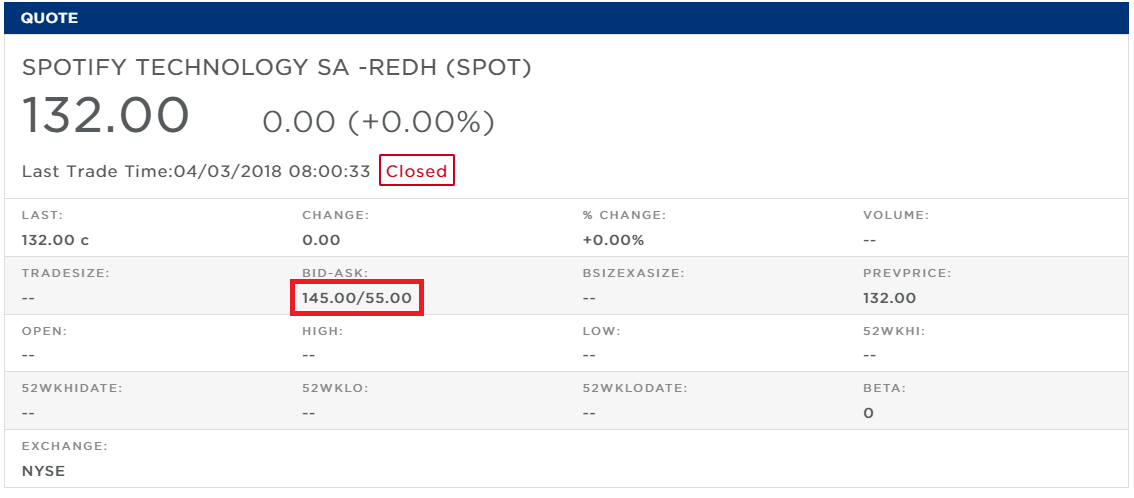Image resolution: width=1134 pixels, height=498 pixels.
Task: Click the Spotify Technology SA (SPOT) title
Action: (277, 68)
